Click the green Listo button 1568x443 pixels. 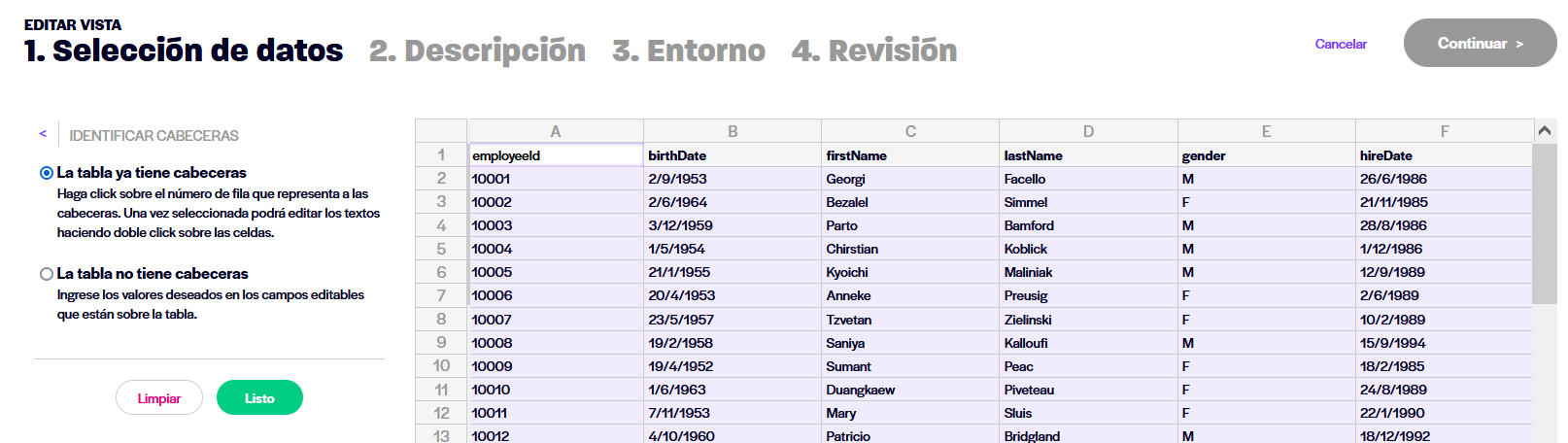click(x=259, y=398)
